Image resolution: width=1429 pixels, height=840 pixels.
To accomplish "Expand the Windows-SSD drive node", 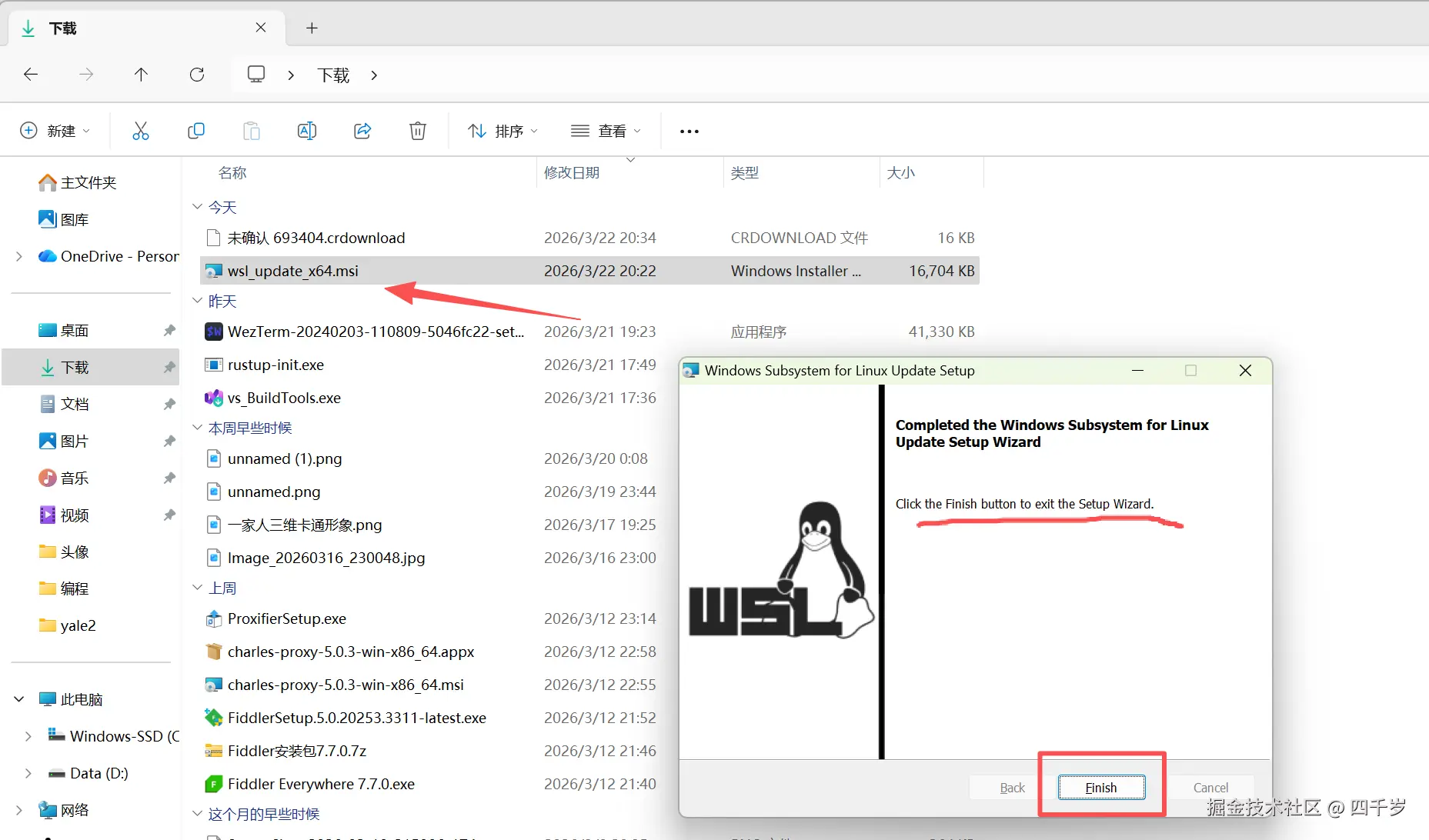I will pyautogui.click(x=28, y=736).
